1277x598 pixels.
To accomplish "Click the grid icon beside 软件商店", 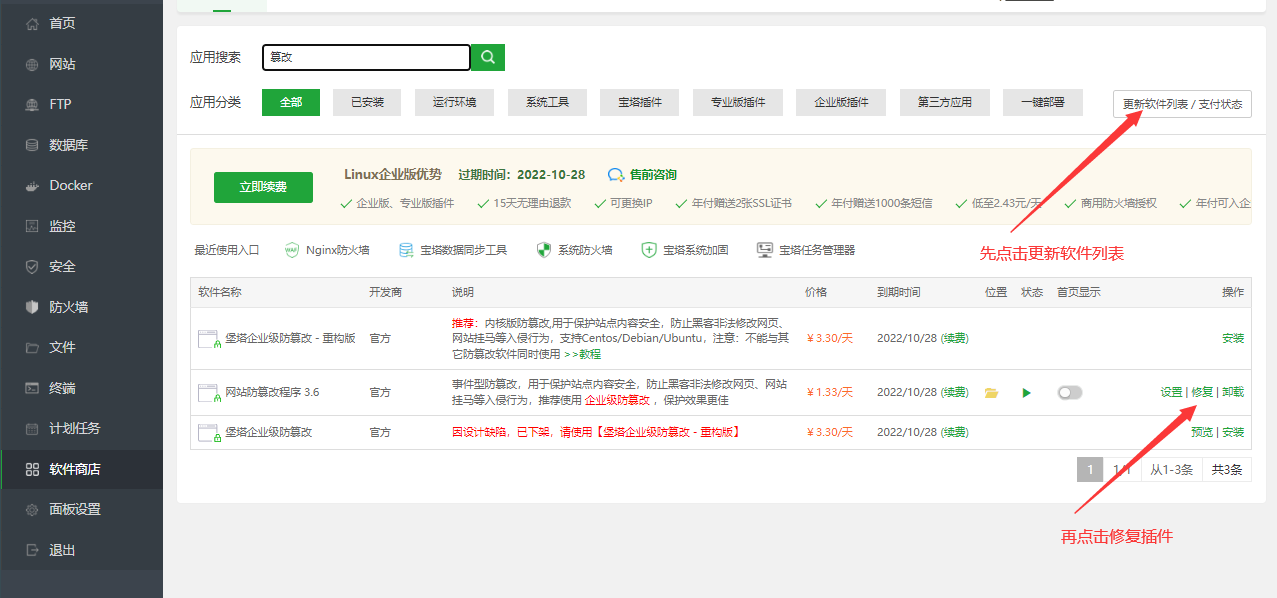I will 32,469.
